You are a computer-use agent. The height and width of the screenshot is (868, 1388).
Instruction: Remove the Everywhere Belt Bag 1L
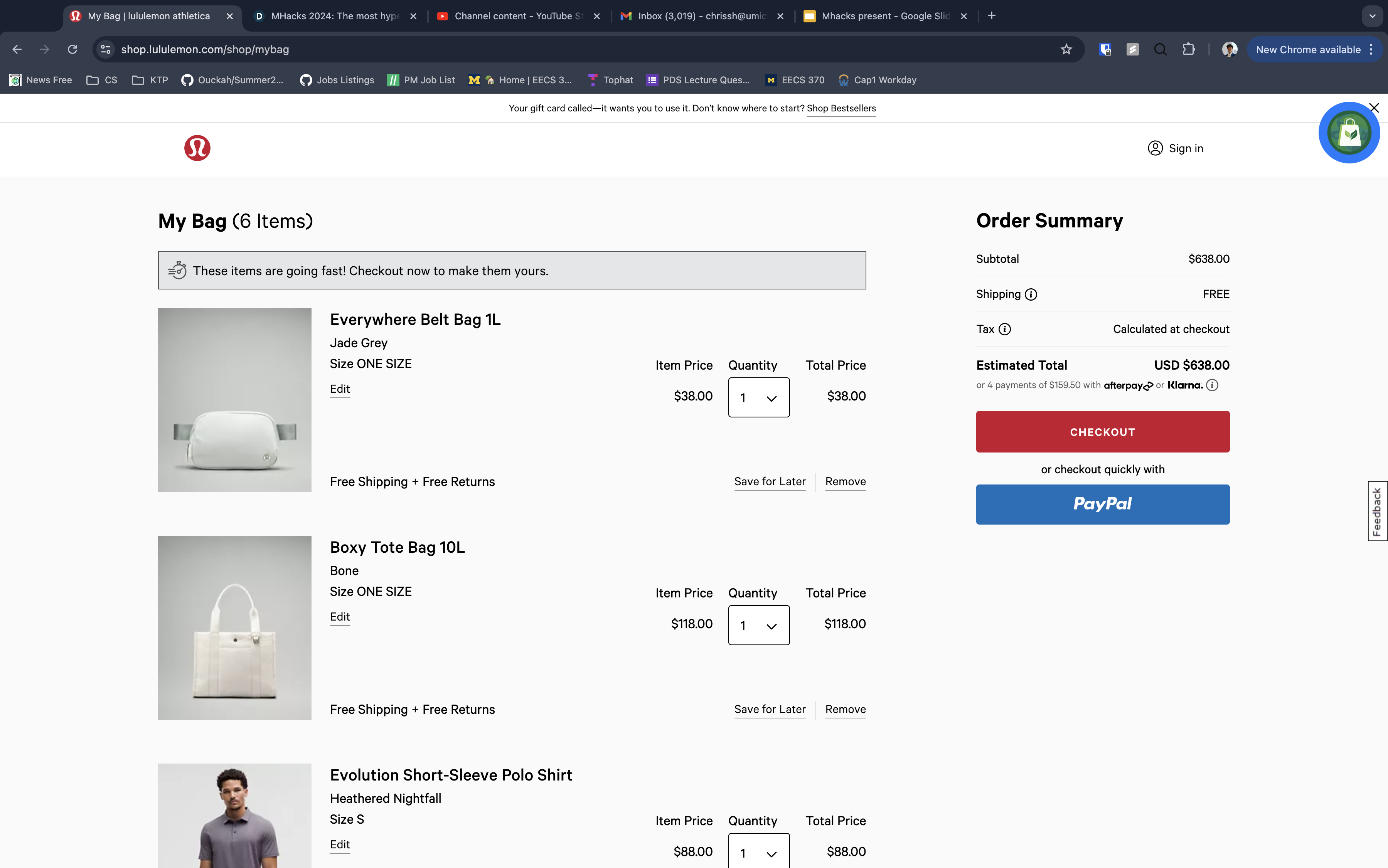point(845,482)
